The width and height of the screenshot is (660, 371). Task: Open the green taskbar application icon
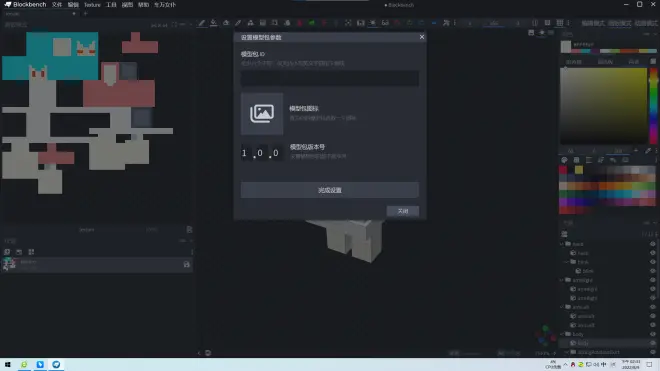coord(24,365)
